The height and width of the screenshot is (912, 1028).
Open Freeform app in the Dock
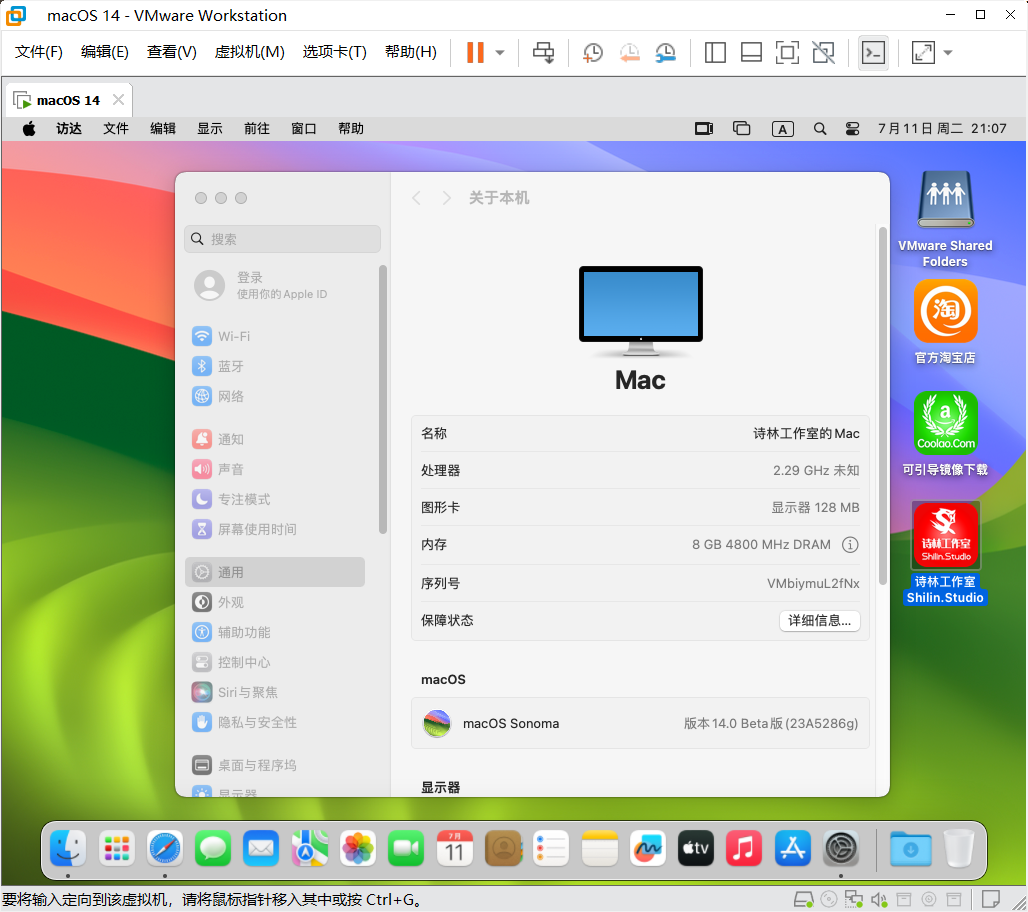tap(648, 848)
